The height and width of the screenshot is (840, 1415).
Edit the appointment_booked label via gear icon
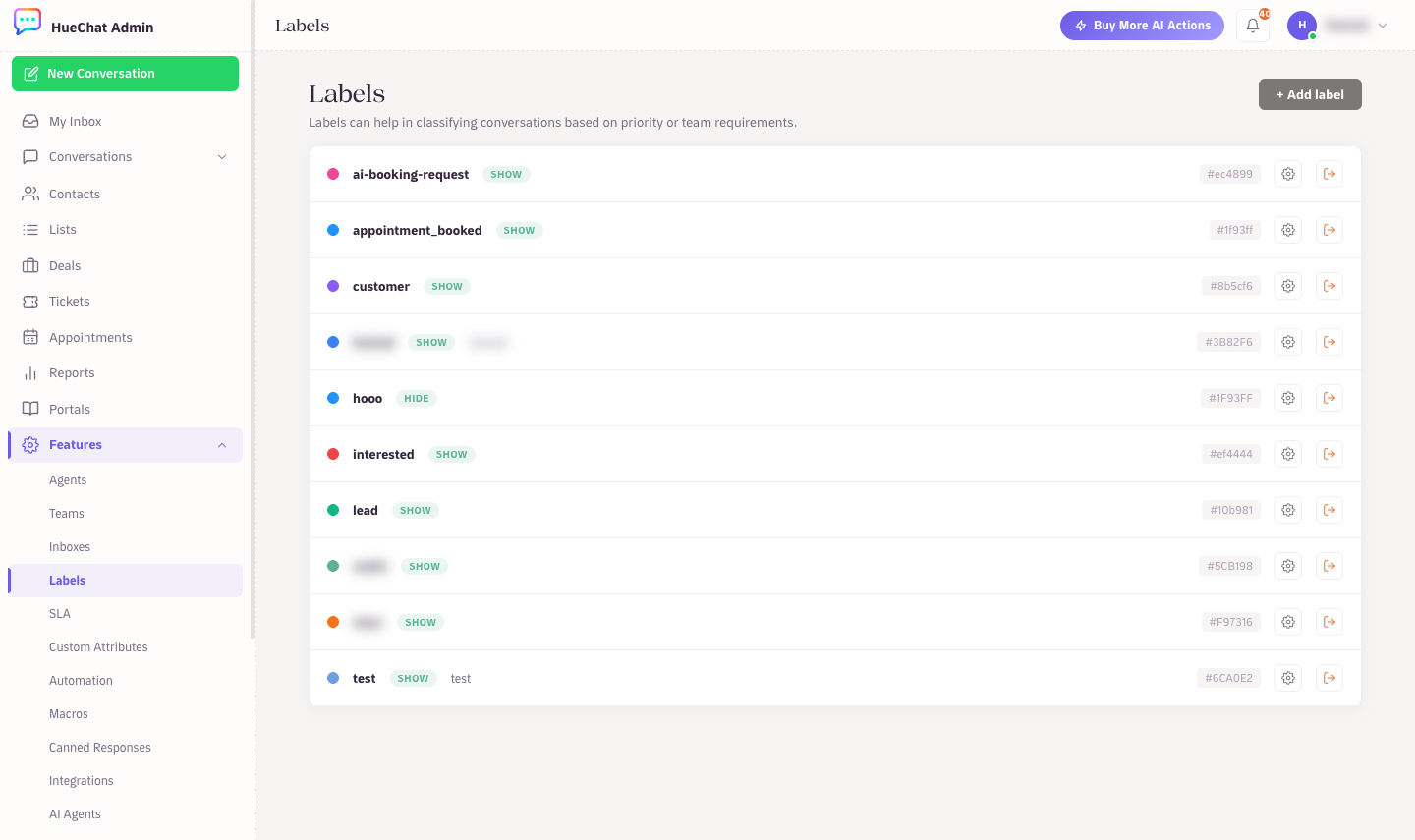(1288, 230)
